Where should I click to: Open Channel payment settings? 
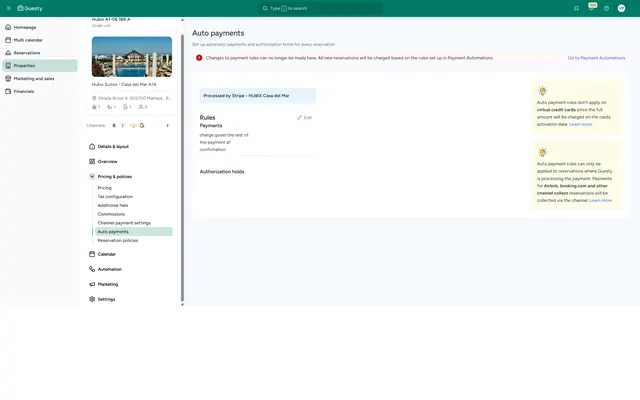[x=124, y=223]
